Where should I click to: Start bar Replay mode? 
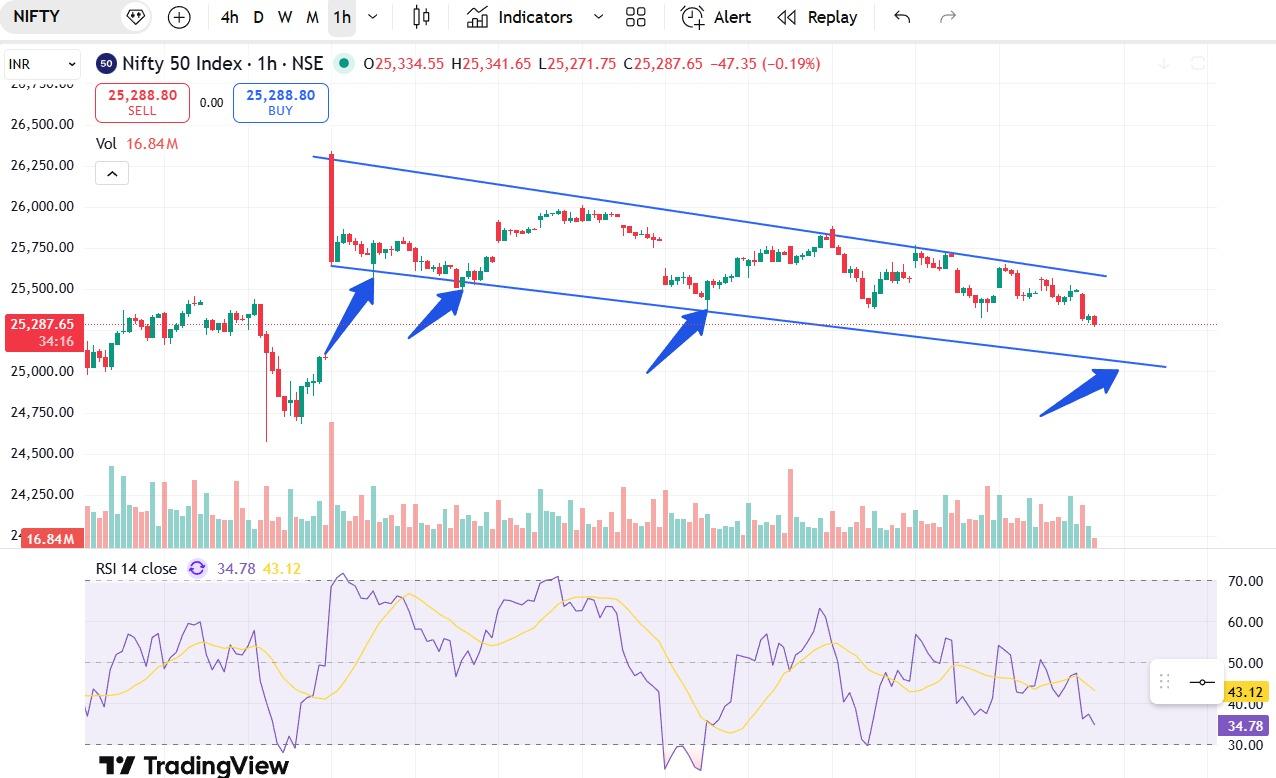tap(818, 17)
